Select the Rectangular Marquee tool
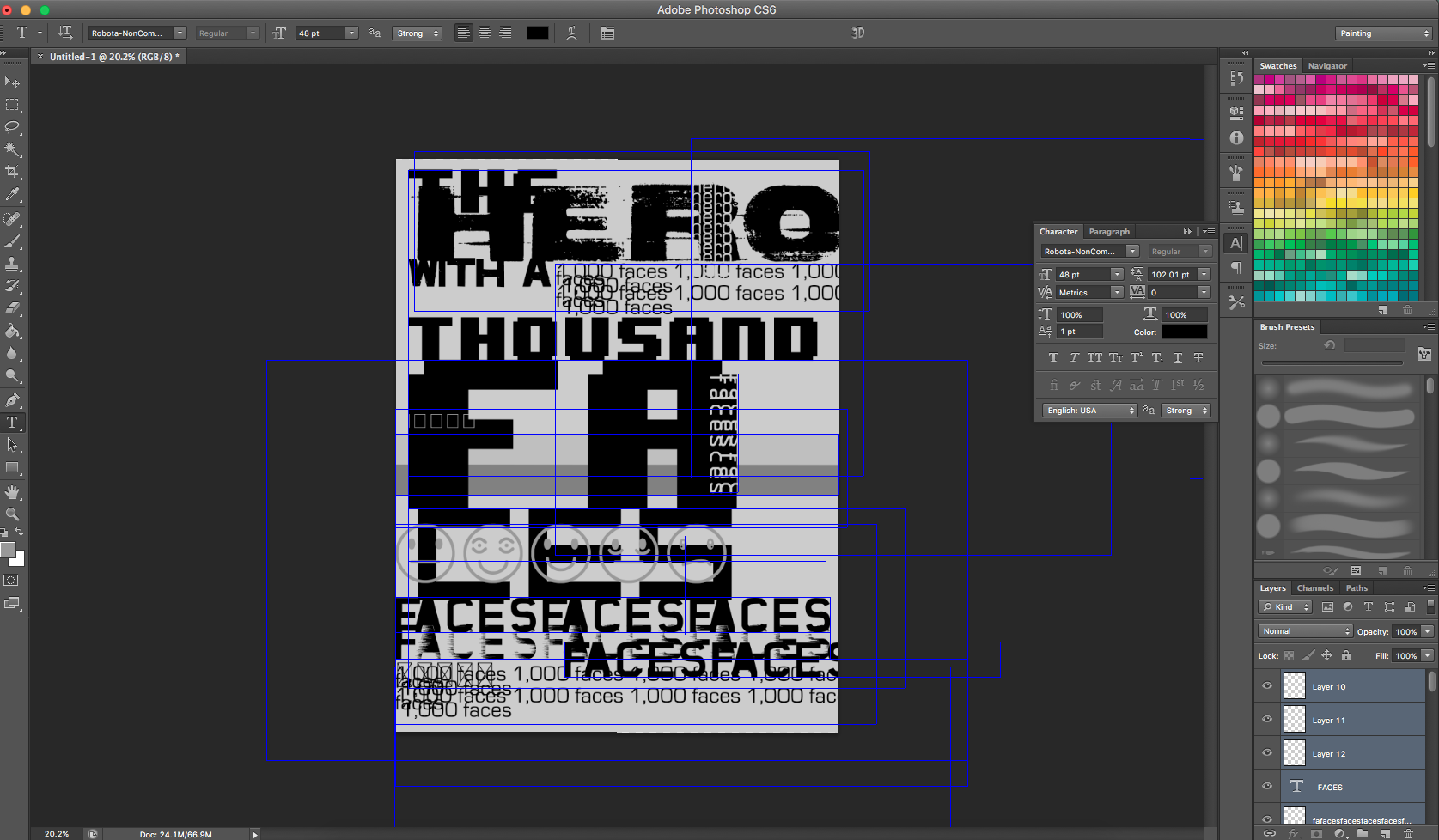Screen dimensions: 1439x840 [12, 105]
